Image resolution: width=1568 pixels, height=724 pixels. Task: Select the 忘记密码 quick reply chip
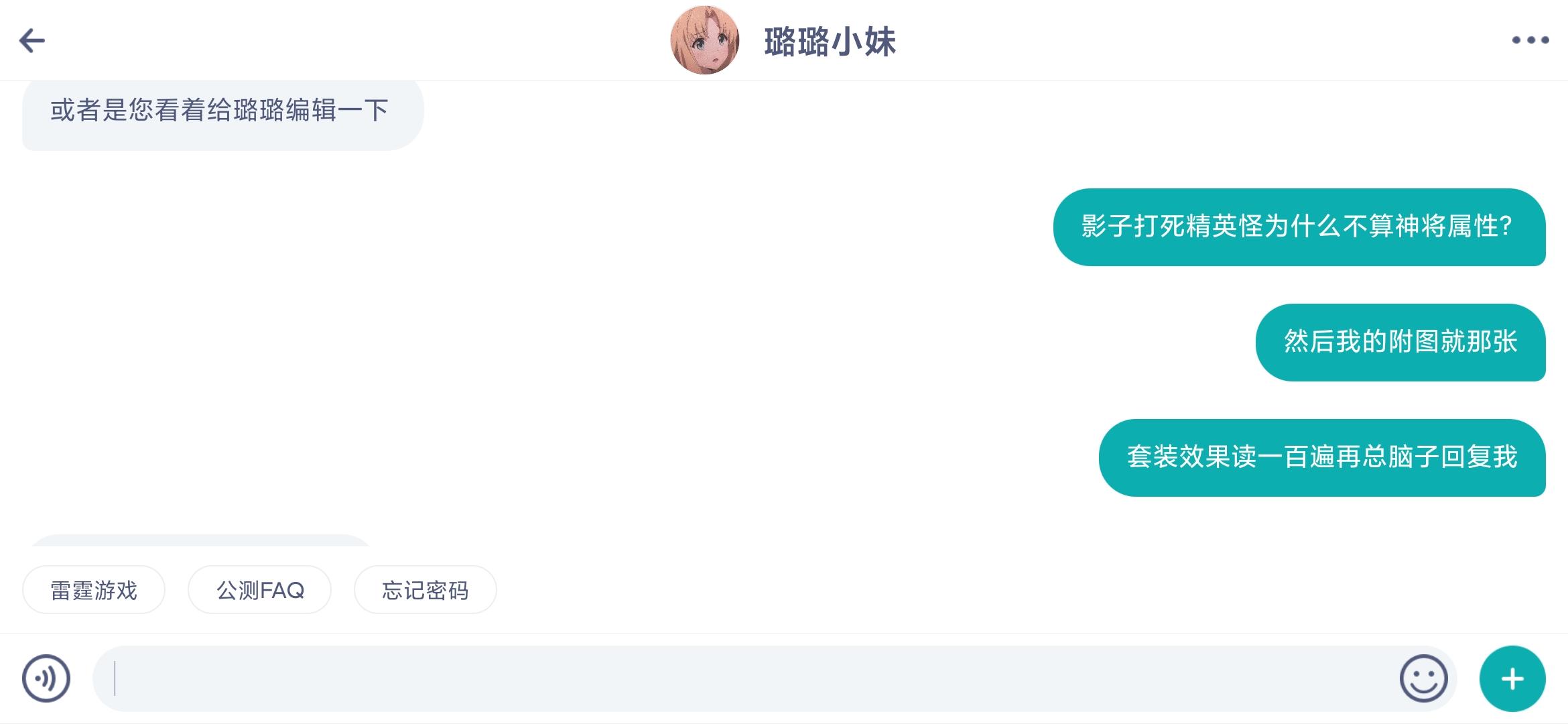pyautogui.click(x=426, y=590)
